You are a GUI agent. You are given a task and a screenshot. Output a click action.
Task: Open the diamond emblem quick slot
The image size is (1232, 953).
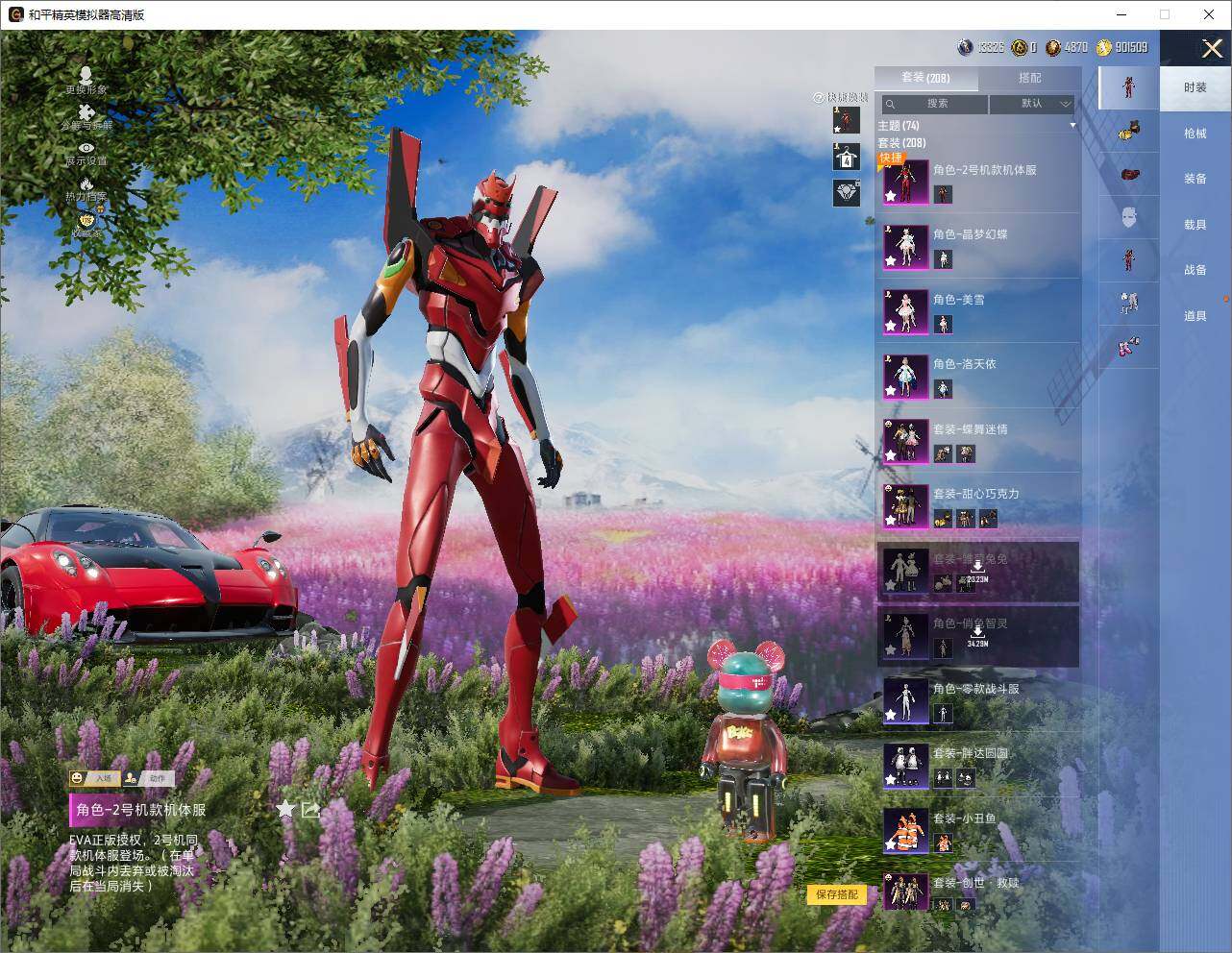[847, 192]
